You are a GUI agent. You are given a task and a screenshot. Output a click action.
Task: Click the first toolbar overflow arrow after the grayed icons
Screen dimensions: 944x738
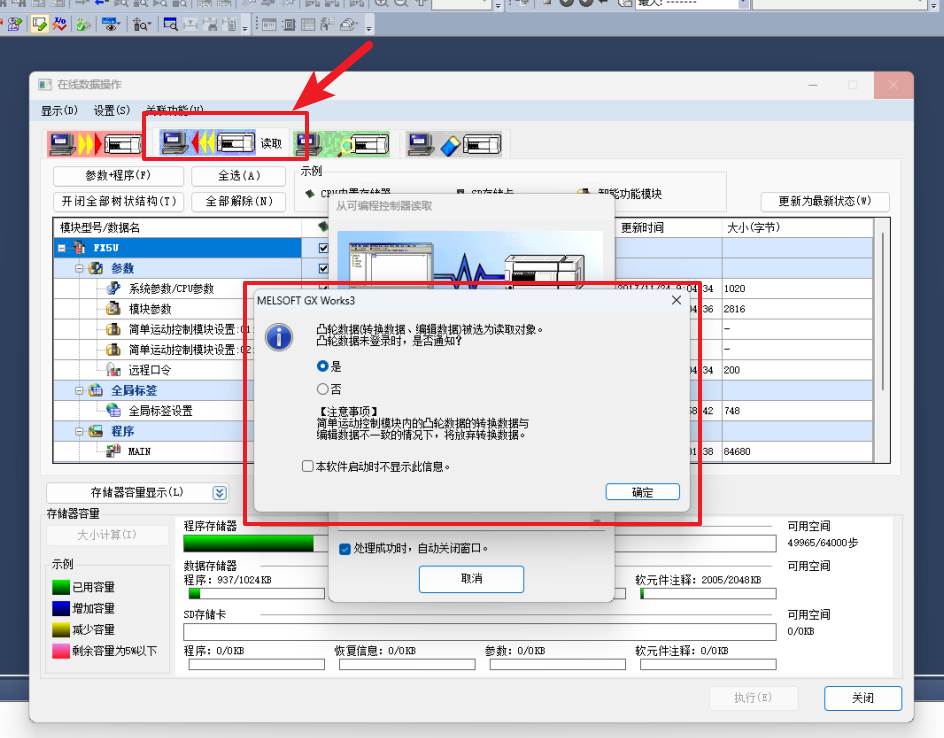pos(244,28)
